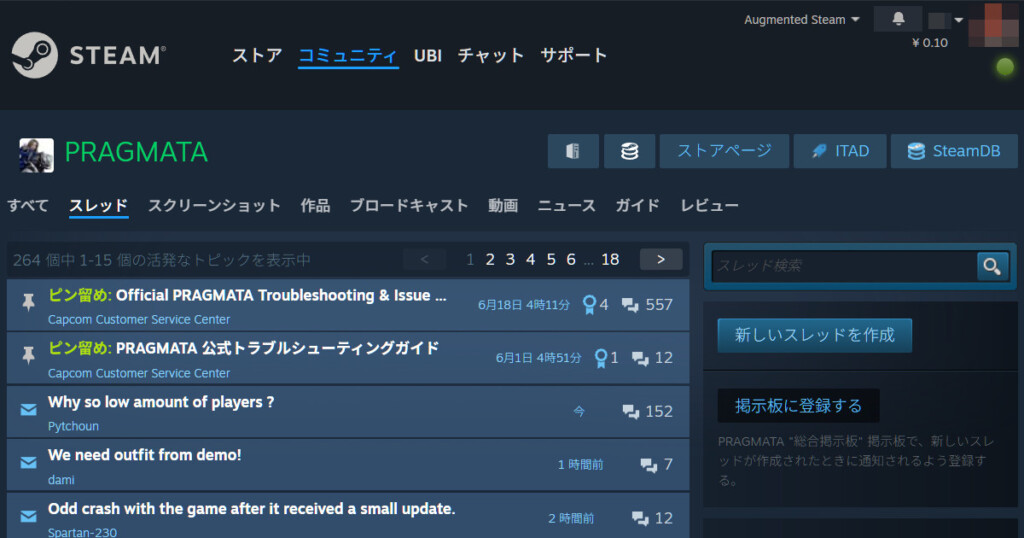Open the UBI menu item
Screen dimensions: 1024x538
pyautogui.click(x=428, y=55)
